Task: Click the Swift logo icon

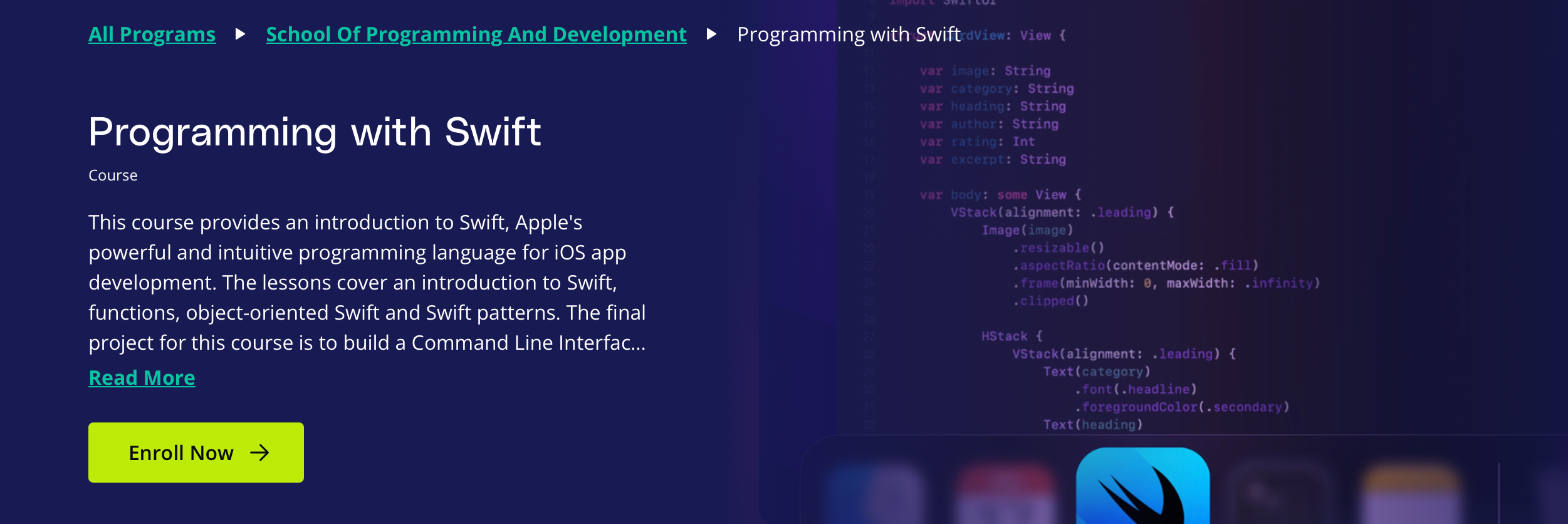Action: pos(1142,486)
